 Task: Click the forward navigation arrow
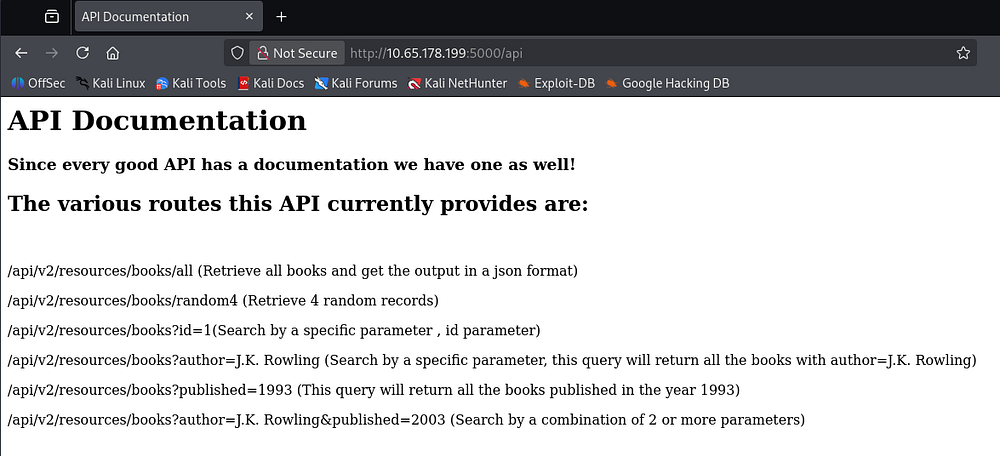click(x=52, y=53)
